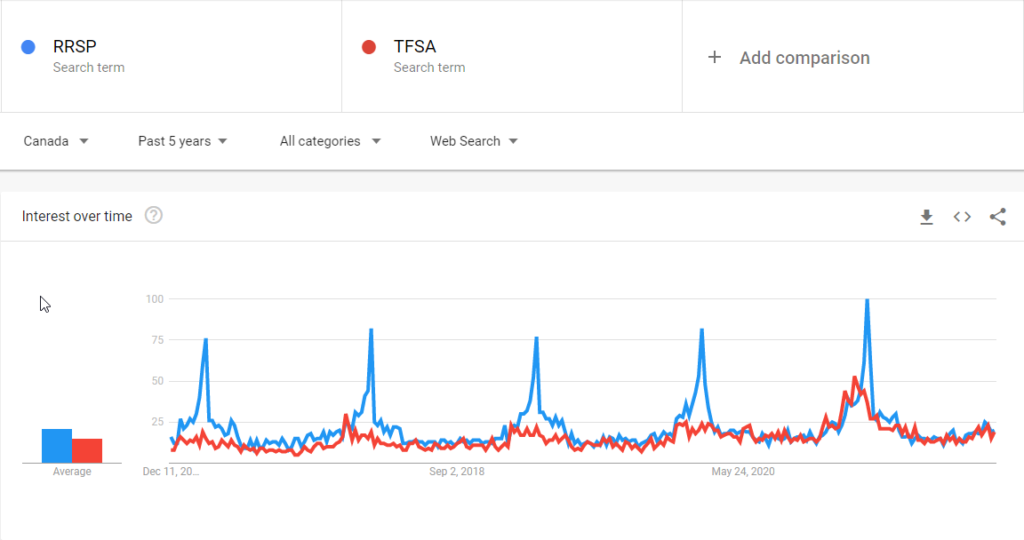The image size is (1024, 540).
Task: Click the May 24, 2020 axis label
Action: pos(742,471)
